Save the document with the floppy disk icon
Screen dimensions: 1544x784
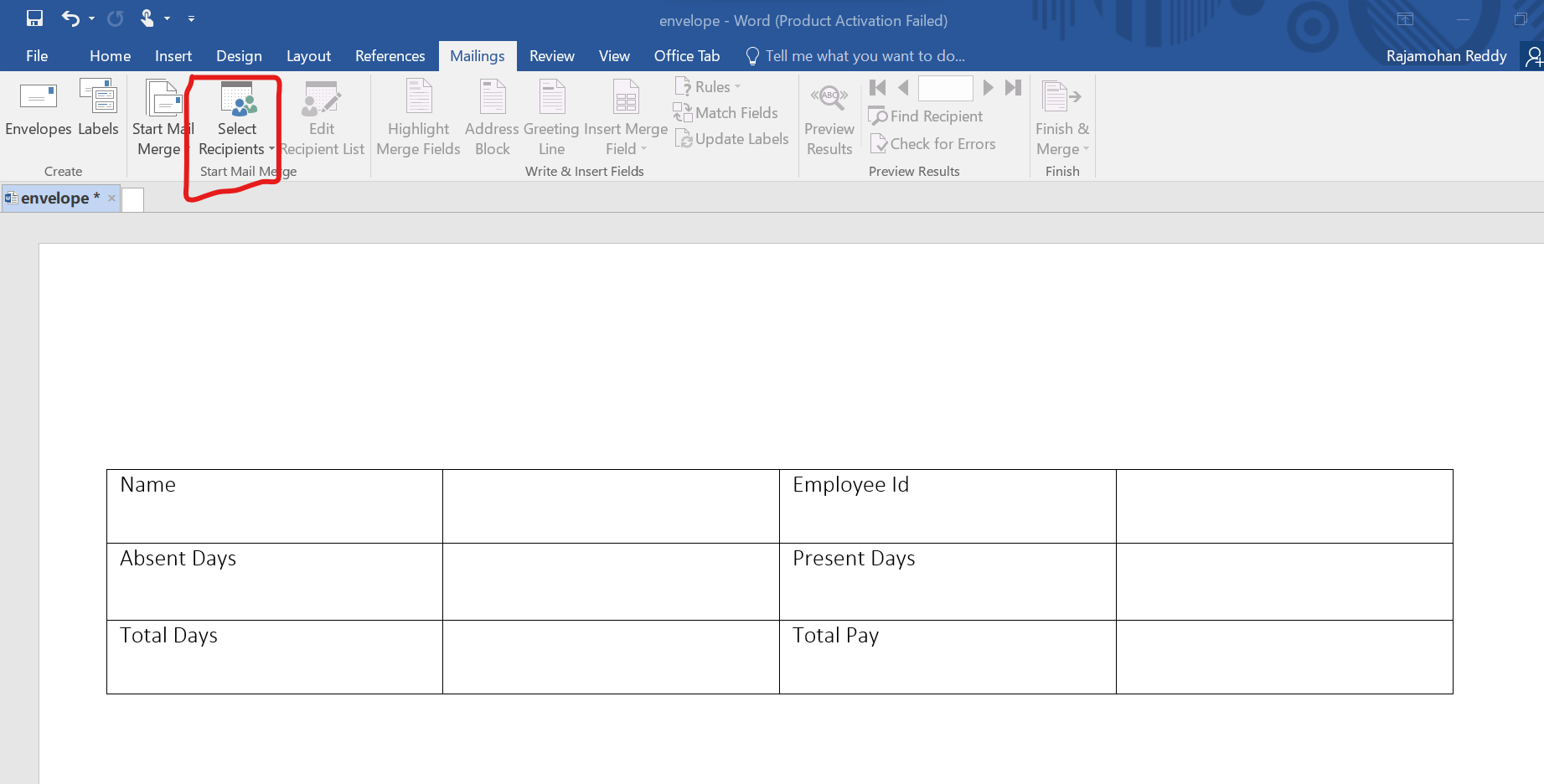(x=34, y=18)
